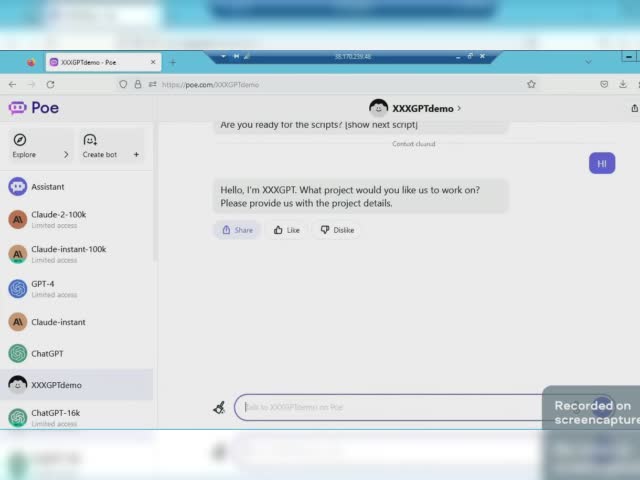Image resolution: width=640 pixels, height=480 pixels.
Task: Like the XXXGPT reply
Action: [287, 230]
